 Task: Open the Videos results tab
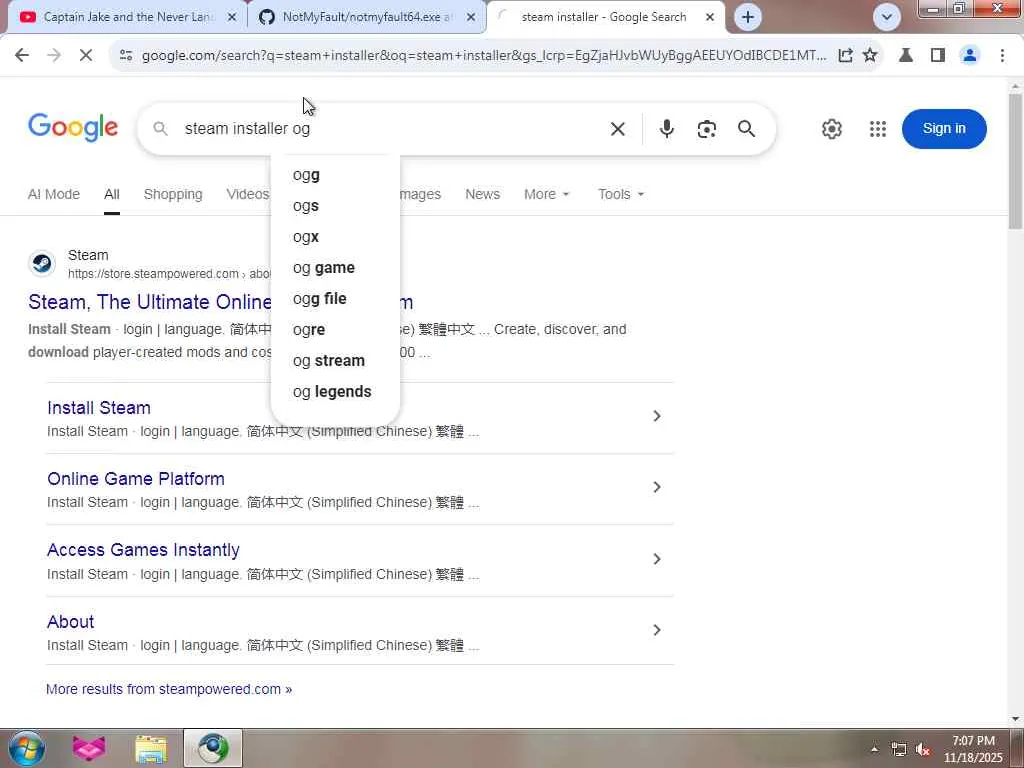tap(248, 194)
